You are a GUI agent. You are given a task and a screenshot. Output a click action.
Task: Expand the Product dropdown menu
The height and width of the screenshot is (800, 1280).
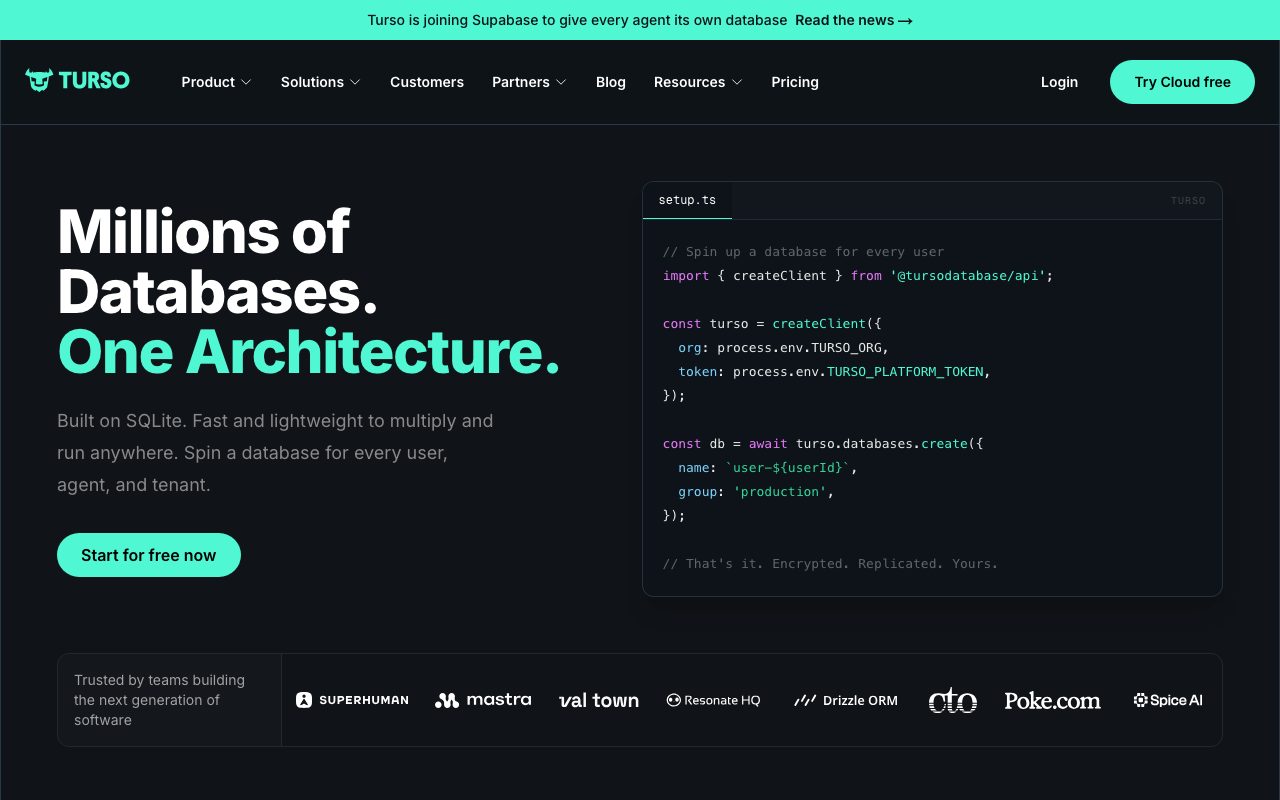coord(216,82)
